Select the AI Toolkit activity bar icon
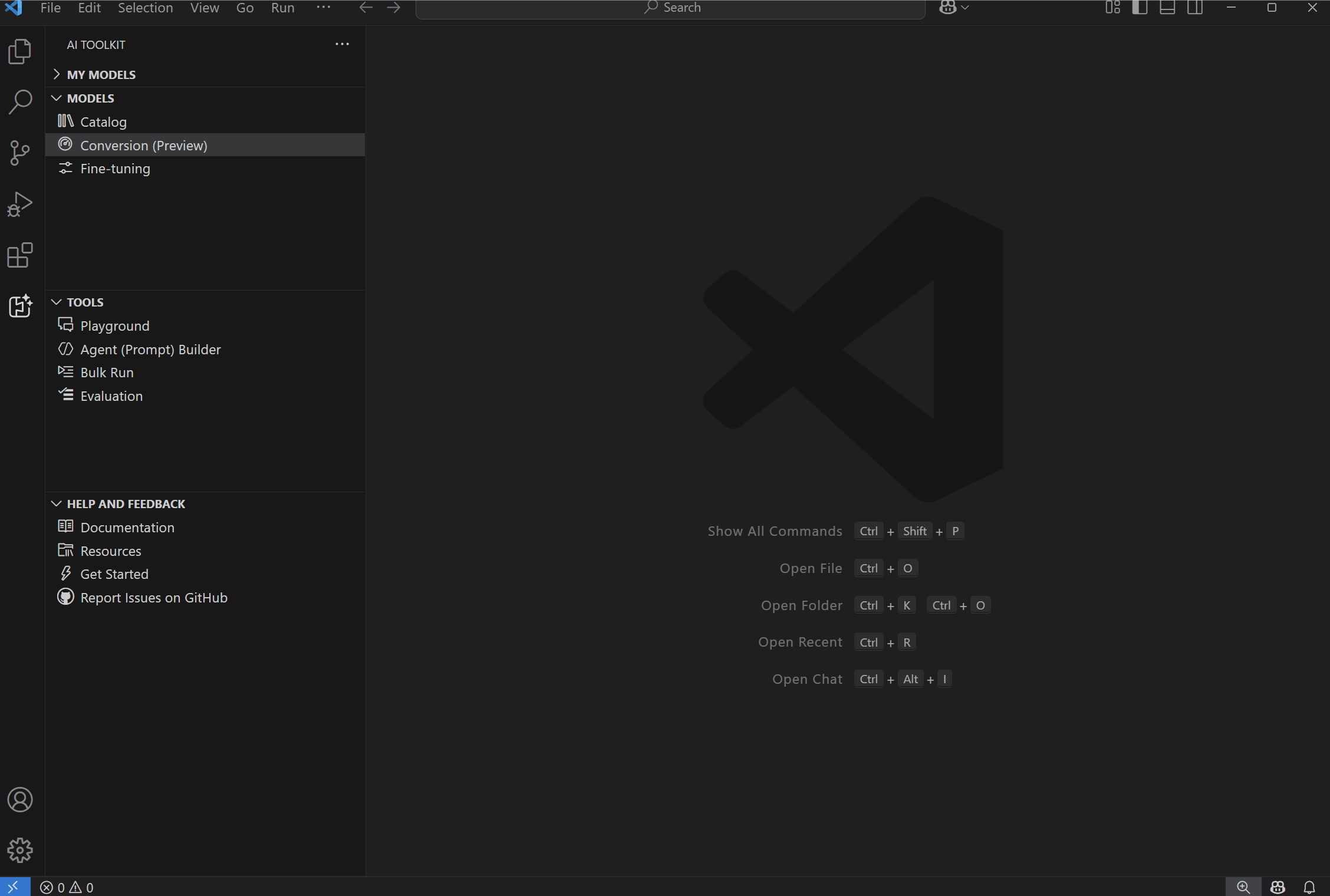 pos(20,306)
